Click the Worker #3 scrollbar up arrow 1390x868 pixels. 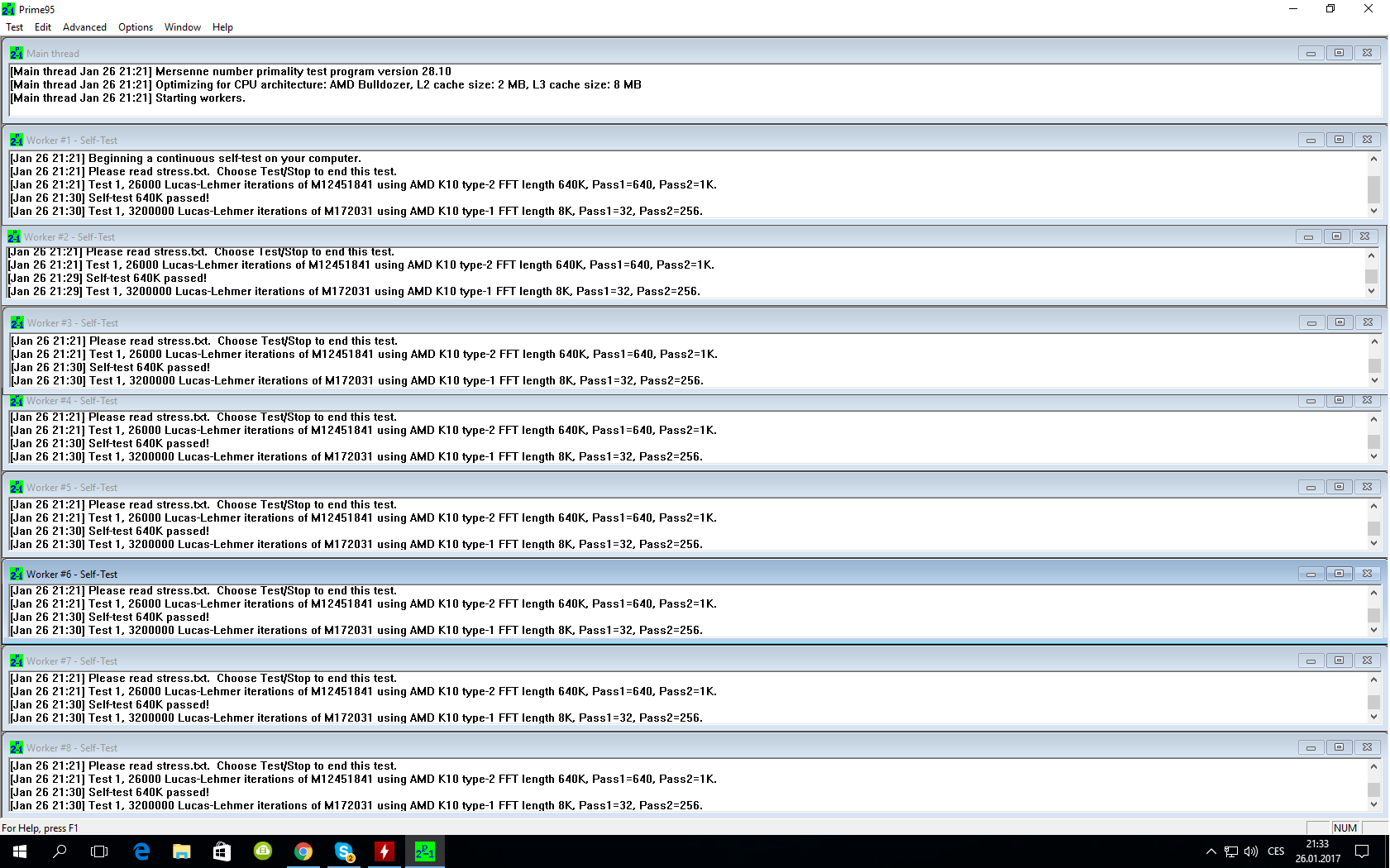[x=1374, y=341]
